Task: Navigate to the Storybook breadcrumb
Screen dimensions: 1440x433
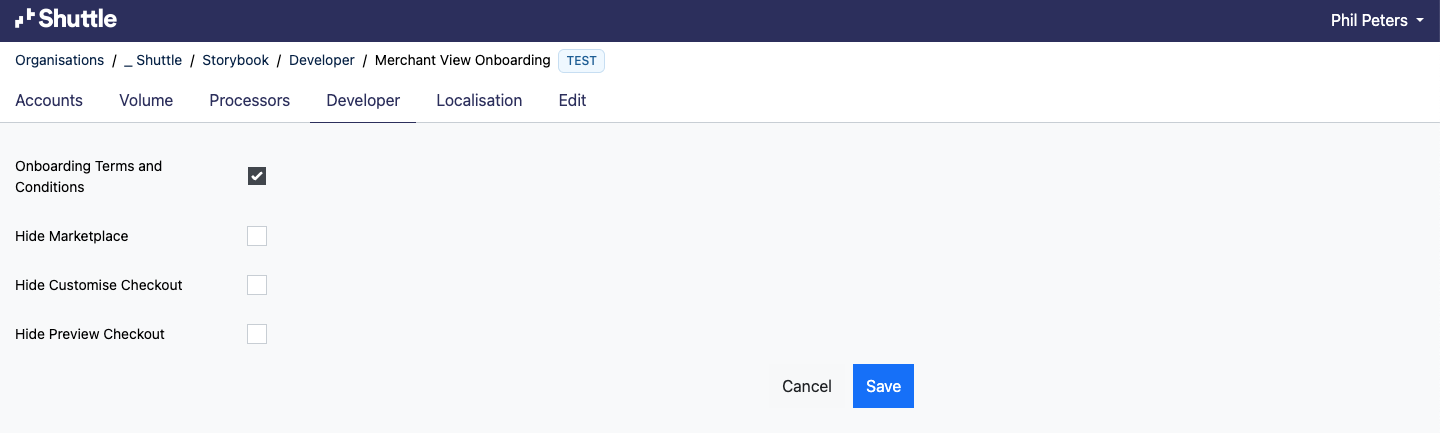Action: pyautogui.click(x=235, y=60)
